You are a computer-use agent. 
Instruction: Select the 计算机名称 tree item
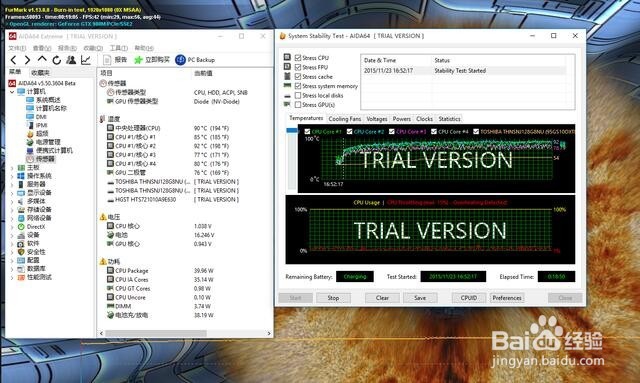click(46, 108)
